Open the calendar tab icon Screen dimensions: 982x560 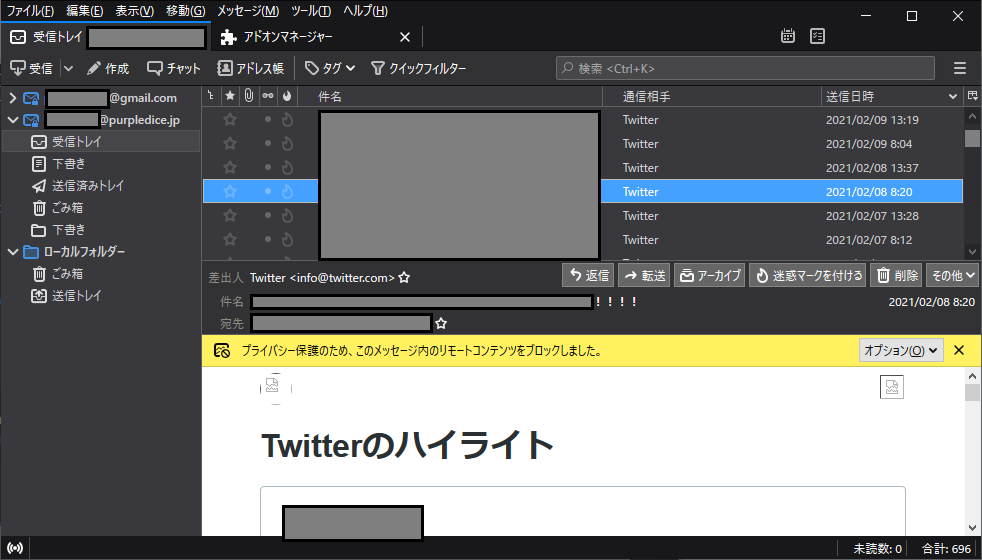[x=788, y=36]
